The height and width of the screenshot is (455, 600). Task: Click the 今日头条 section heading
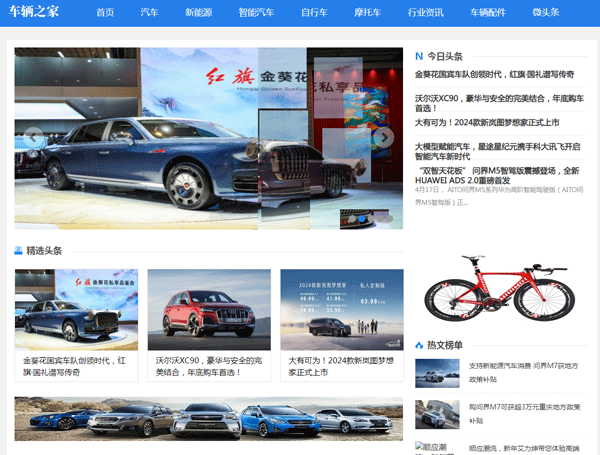point(445,56)
